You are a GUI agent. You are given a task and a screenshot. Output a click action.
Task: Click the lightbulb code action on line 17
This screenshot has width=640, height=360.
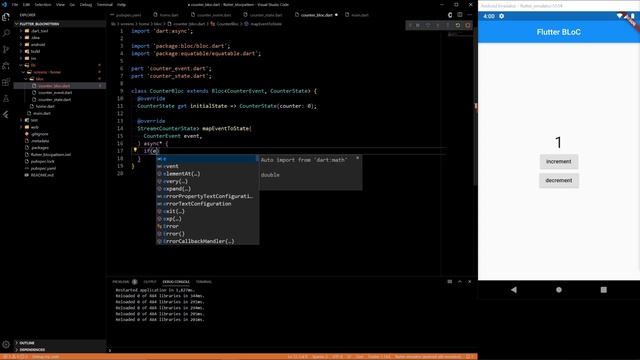[x=135, y=150]
